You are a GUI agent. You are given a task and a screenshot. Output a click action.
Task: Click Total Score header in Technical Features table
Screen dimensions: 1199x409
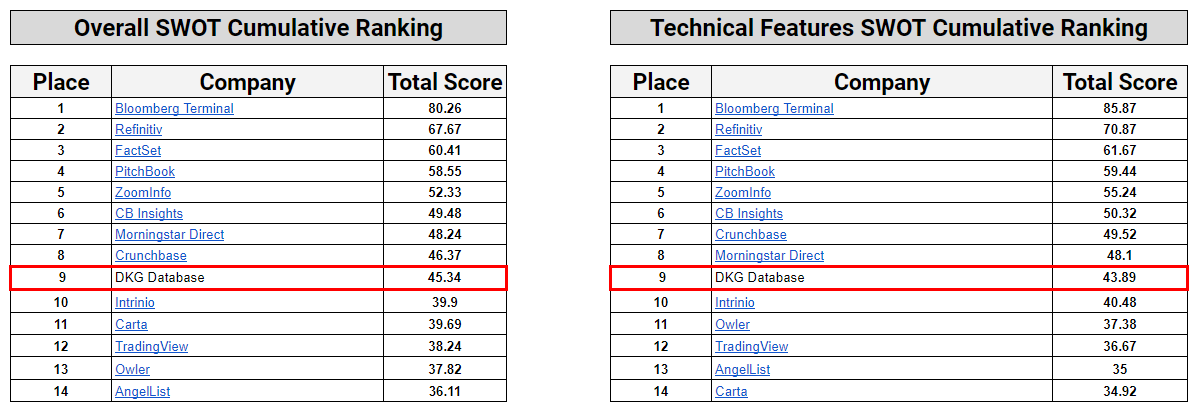(1119, 82)
